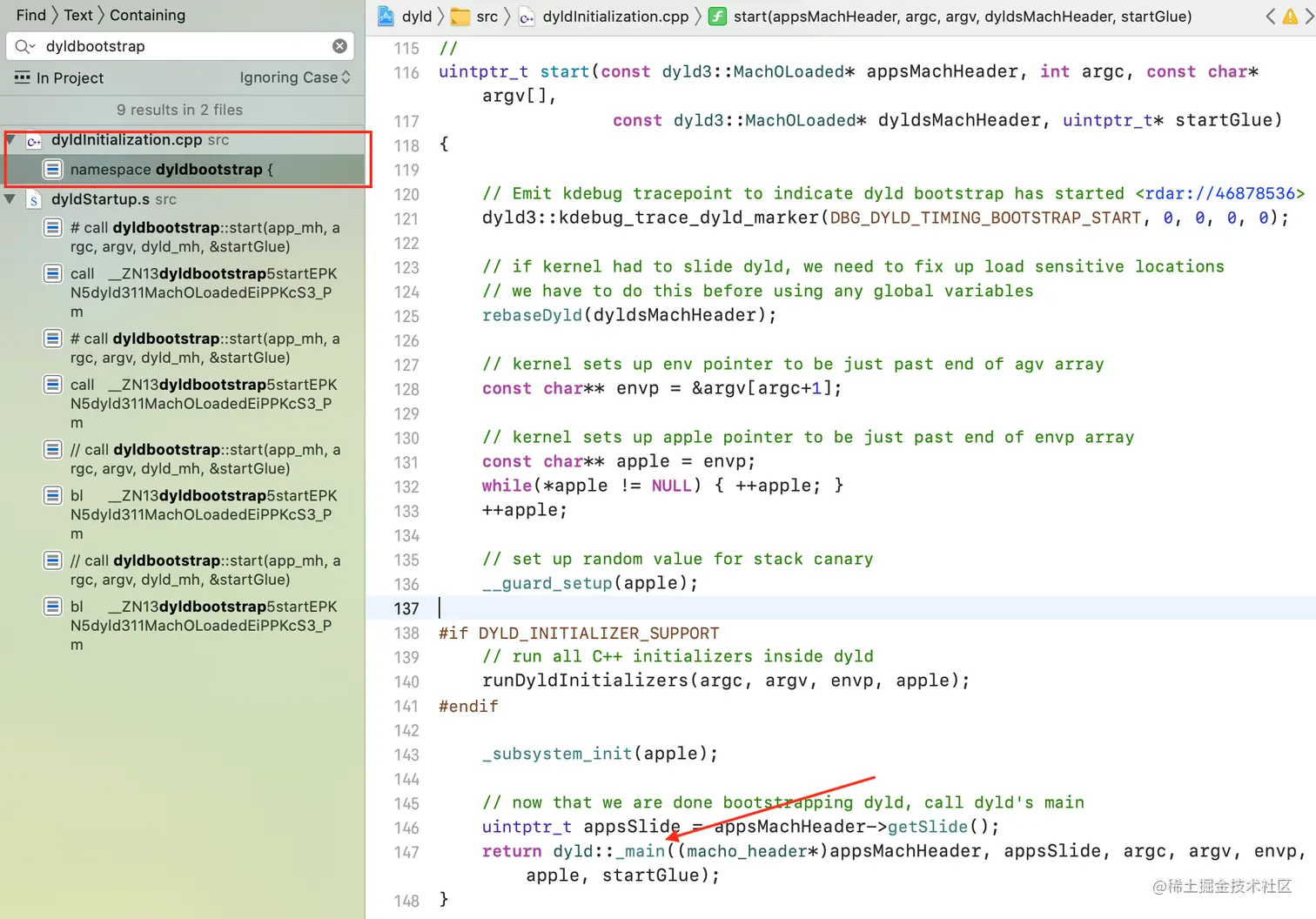Click assembly file icon beside dyldStartup.s
1316x919 pixels.
click(34, 200)
